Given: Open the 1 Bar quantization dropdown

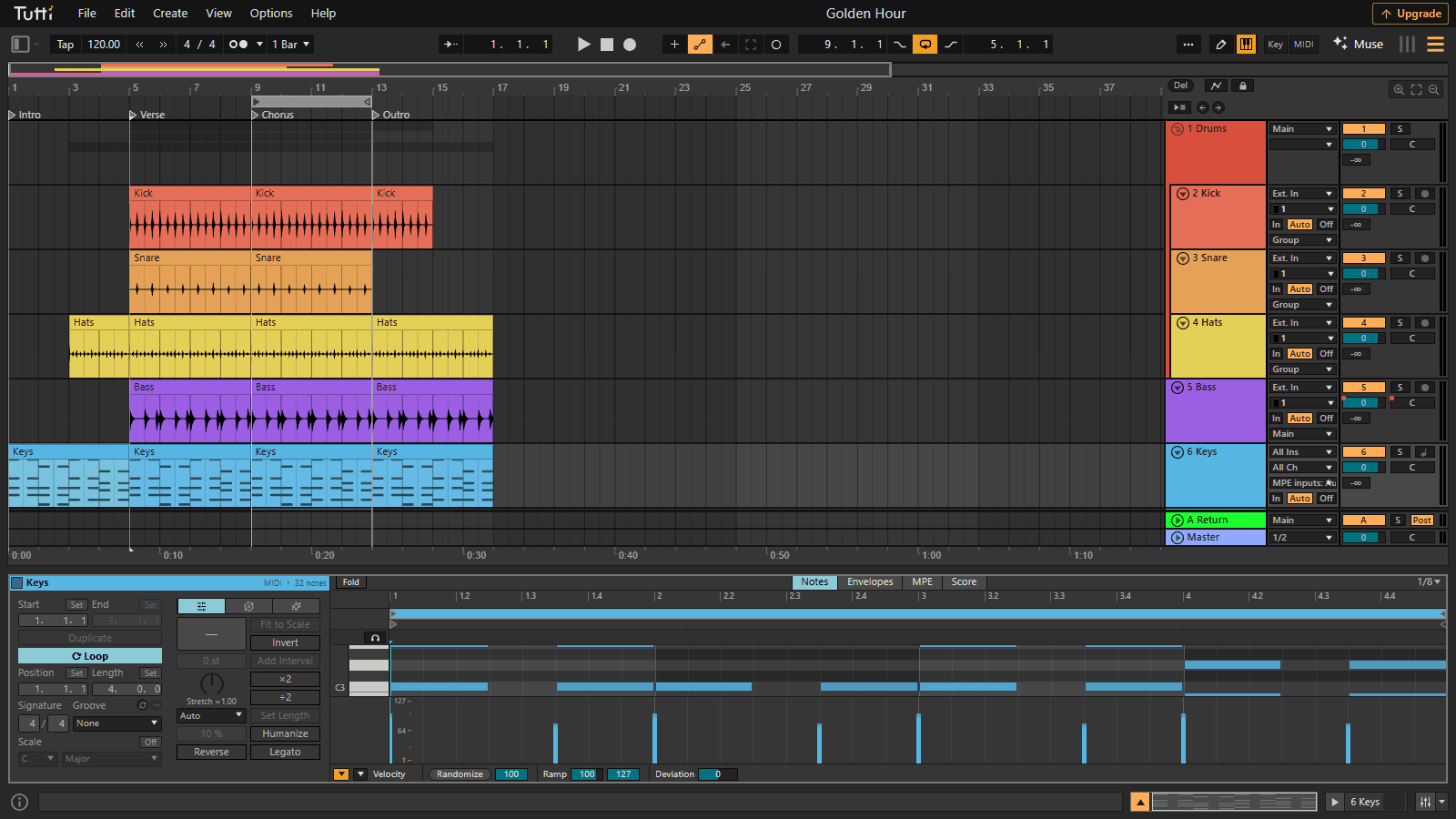Looking at the screenshot, I should (x=291, y=44).
